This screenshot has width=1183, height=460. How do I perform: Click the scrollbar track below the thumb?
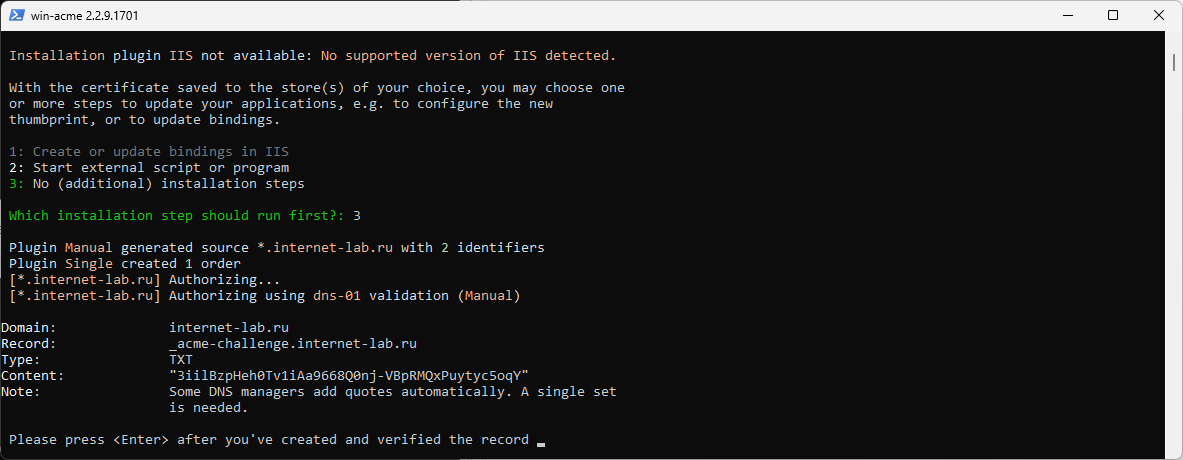[x=1175, y=264]
